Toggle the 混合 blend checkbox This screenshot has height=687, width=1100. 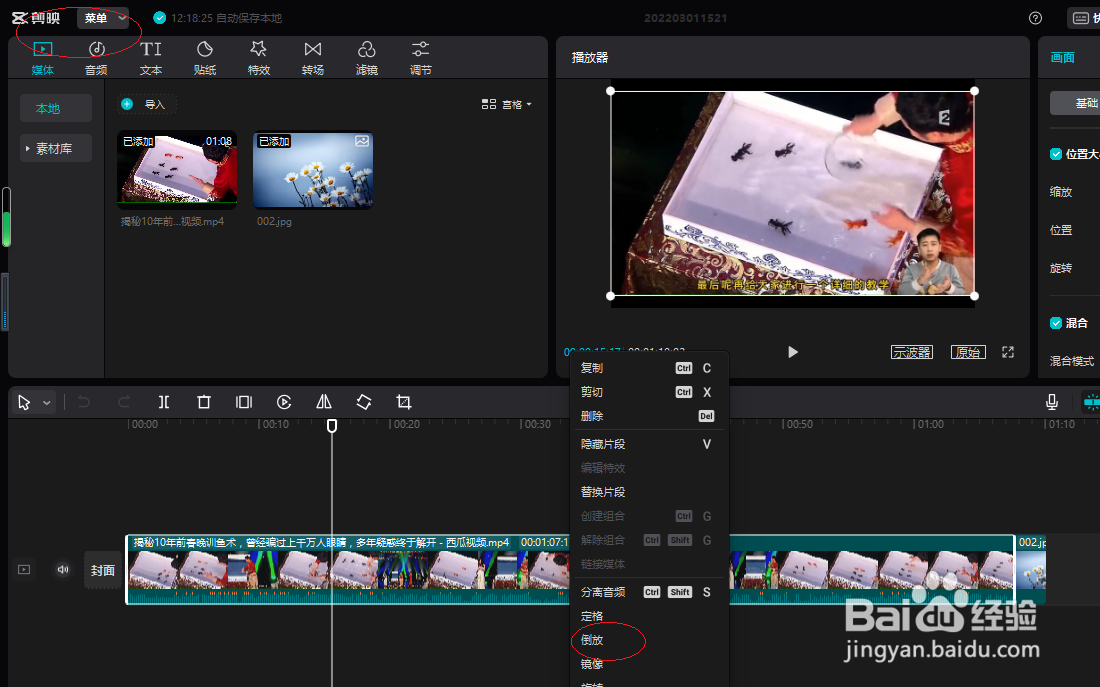(x=1056, y=323)
